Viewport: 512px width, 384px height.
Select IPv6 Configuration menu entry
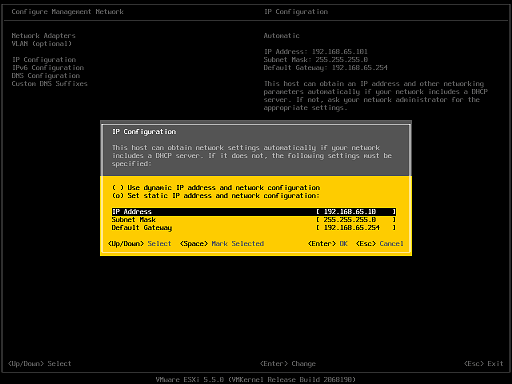(x=48, y=68)
